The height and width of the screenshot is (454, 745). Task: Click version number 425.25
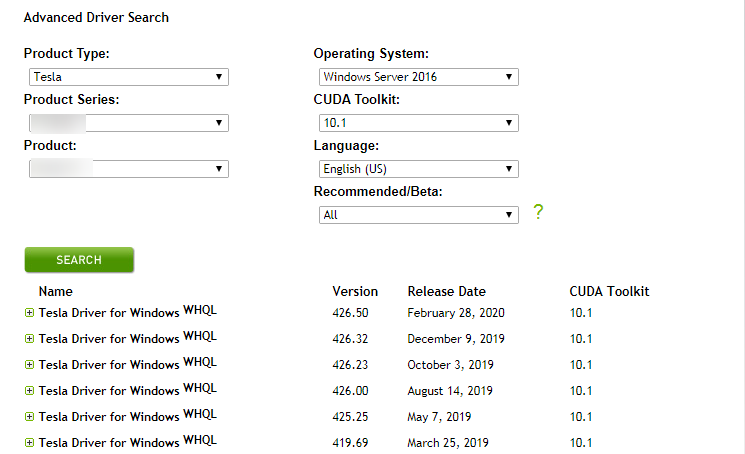click(350, 417)
